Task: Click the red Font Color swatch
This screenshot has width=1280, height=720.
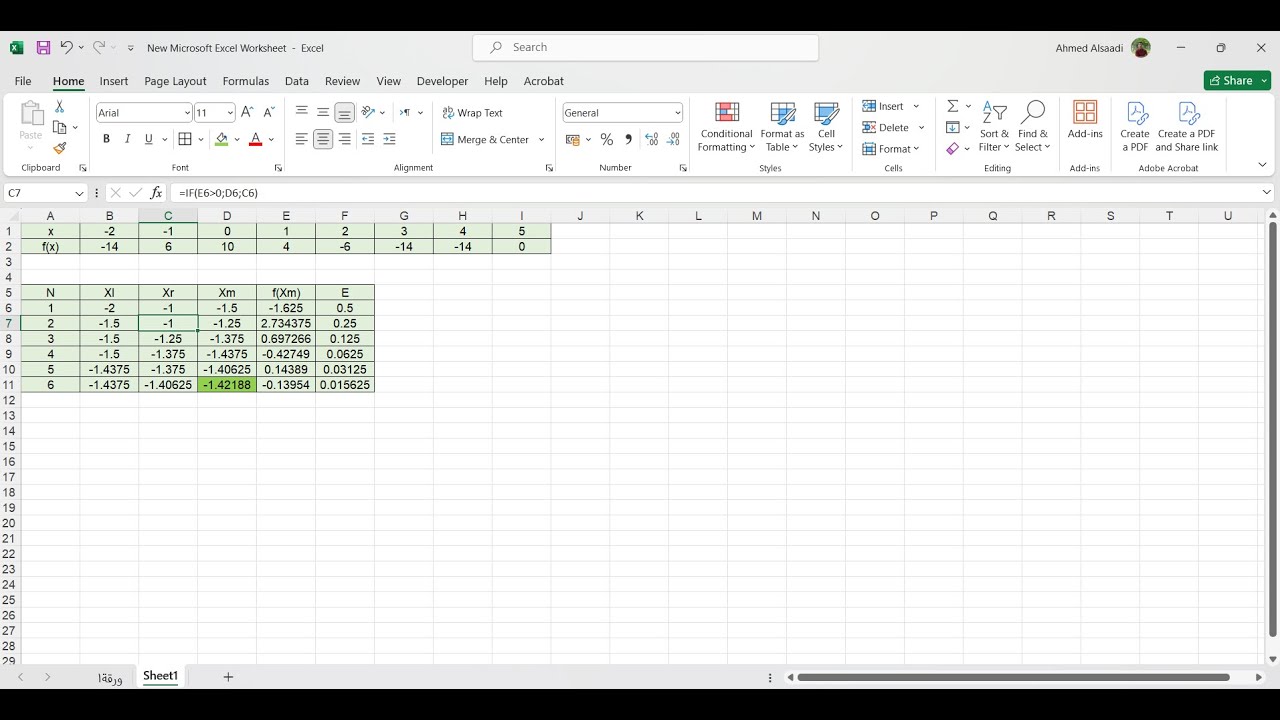Action: 256,139
